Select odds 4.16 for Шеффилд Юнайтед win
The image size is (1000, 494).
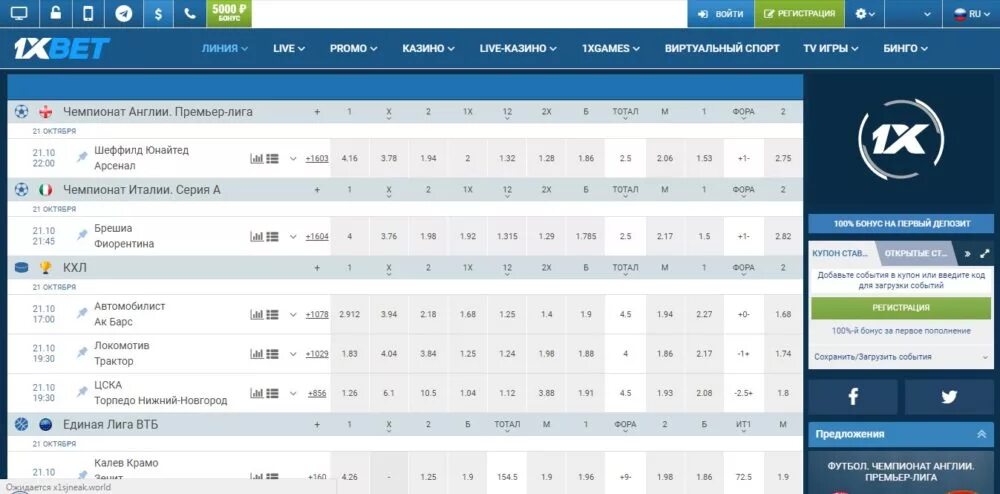(349, 158)
